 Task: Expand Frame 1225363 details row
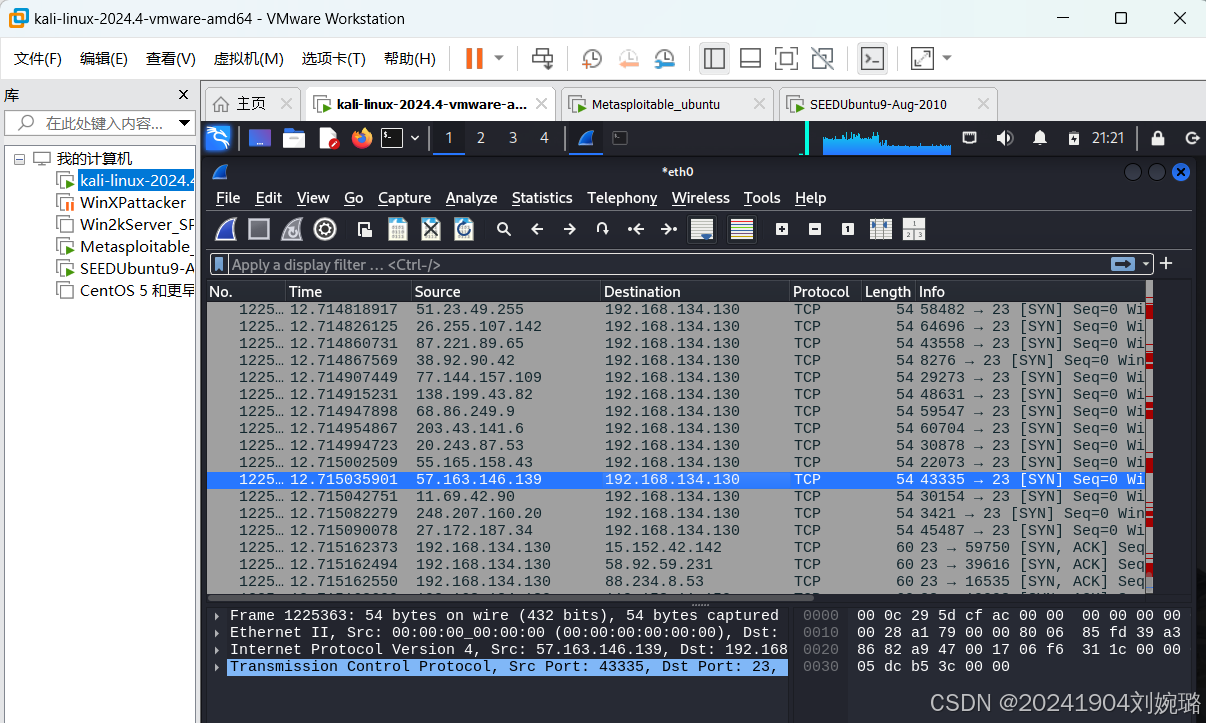[x=218, y=616]
